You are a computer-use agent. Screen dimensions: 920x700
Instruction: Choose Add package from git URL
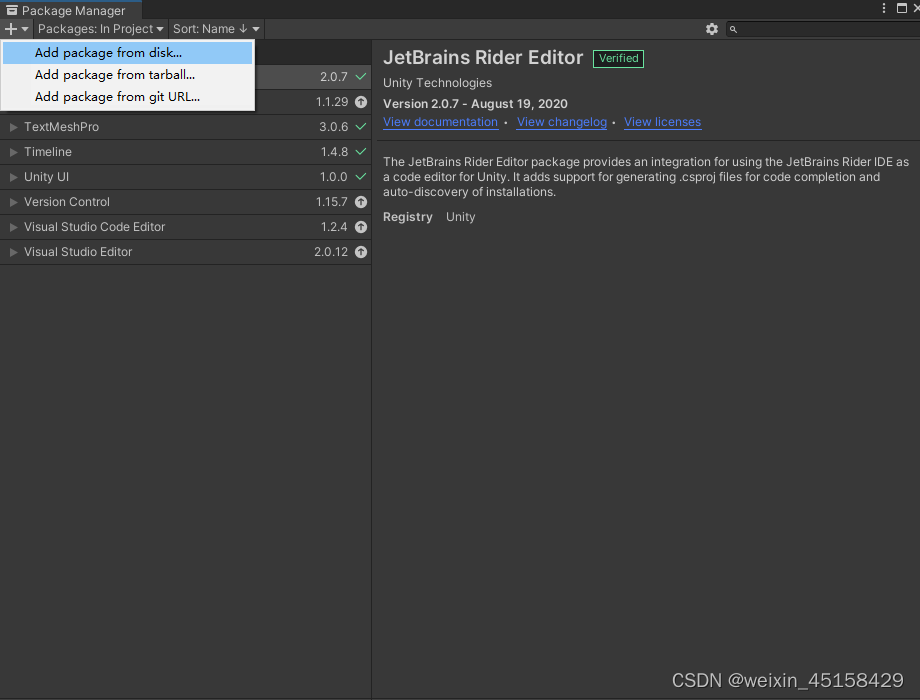[x=127, y=97]
